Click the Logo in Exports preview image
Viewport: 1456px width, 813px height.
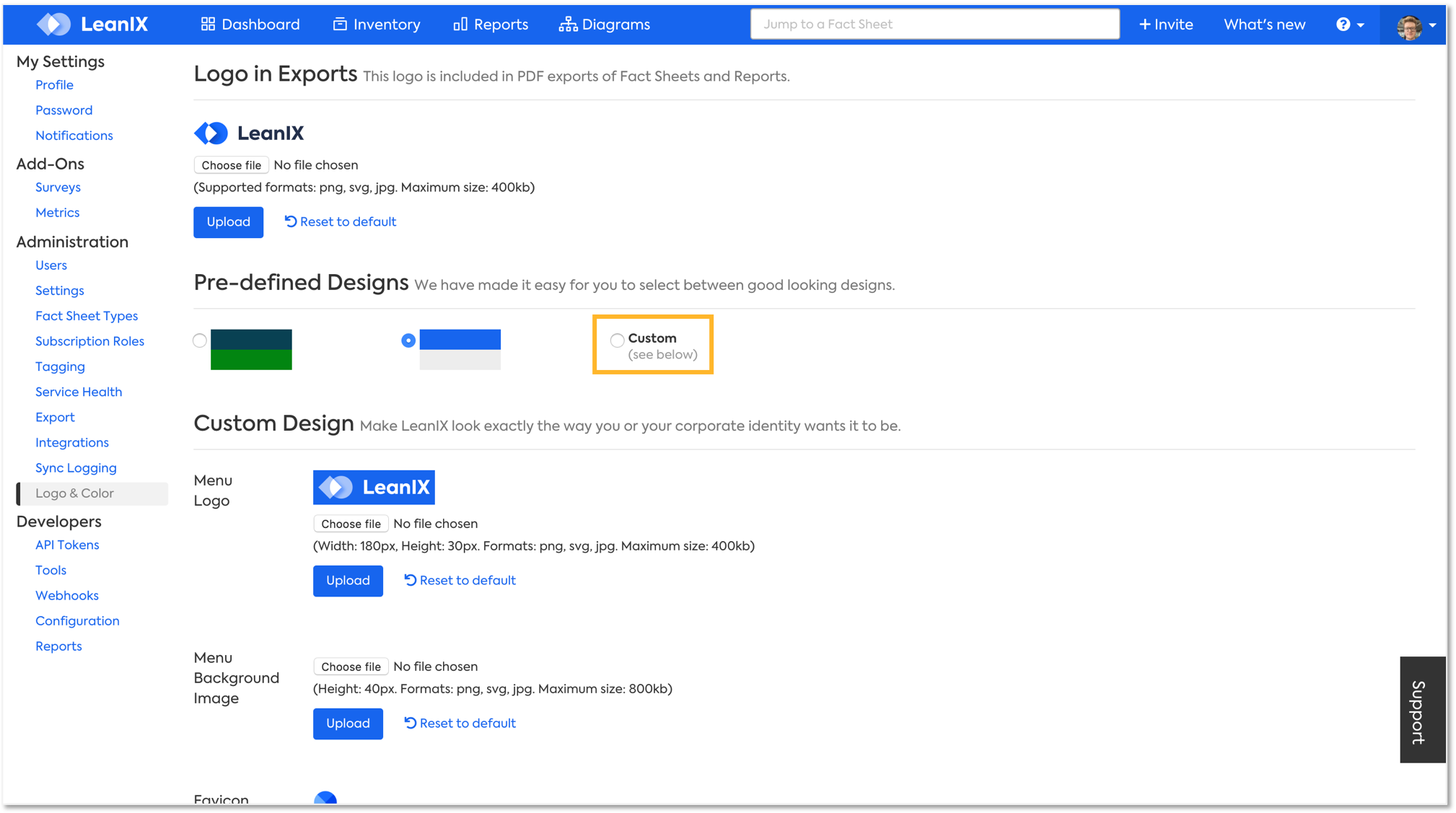pos(249,133)
